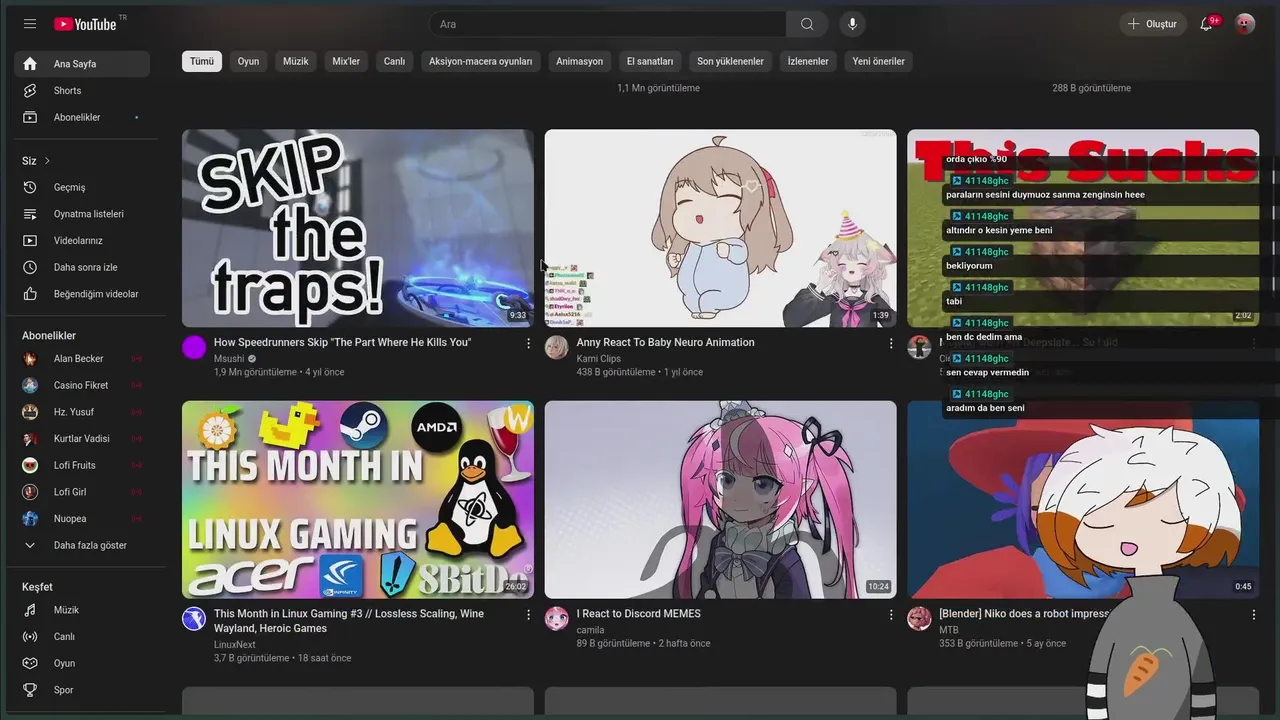Click the Kami Clips channel avatar
The height and width of the screenshot is (720, 1280).
tap(557, 347)
